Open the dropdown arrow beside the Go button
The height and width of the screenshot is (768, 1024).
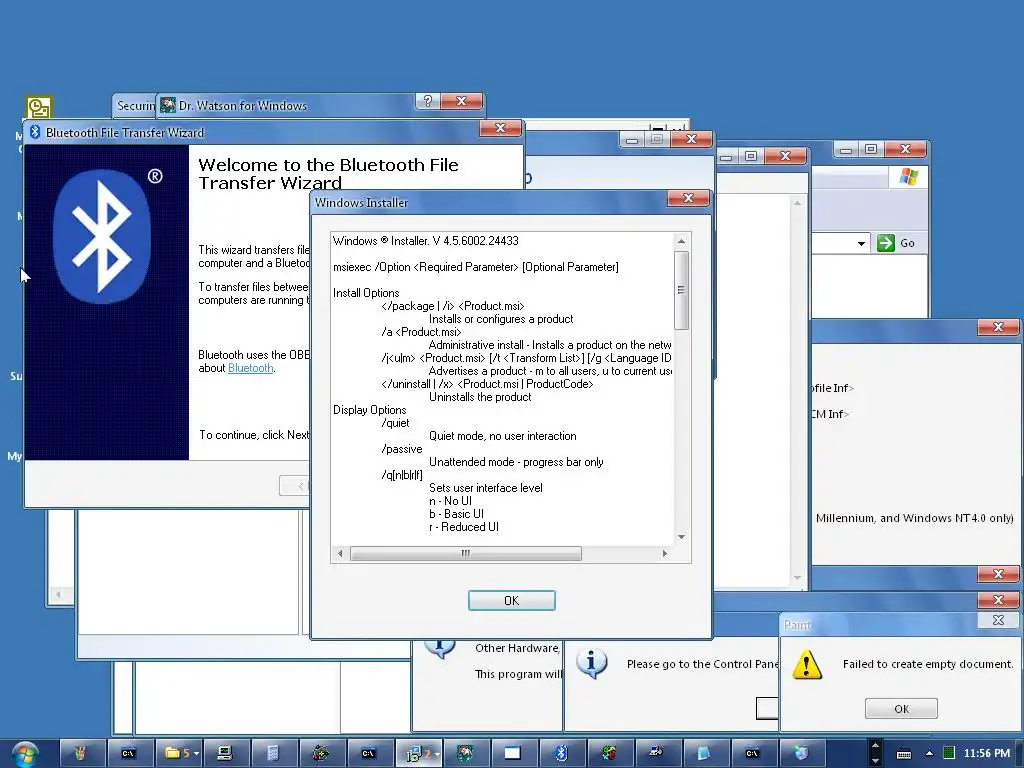click(861, 244)
